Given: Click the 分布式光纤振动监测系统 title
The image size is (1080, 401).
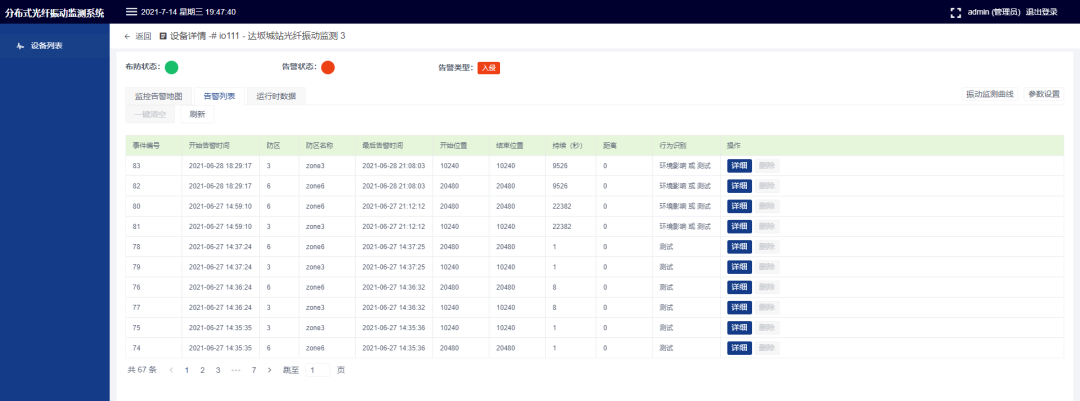Looking at the screenshot, I should click(x=54, y=12).
